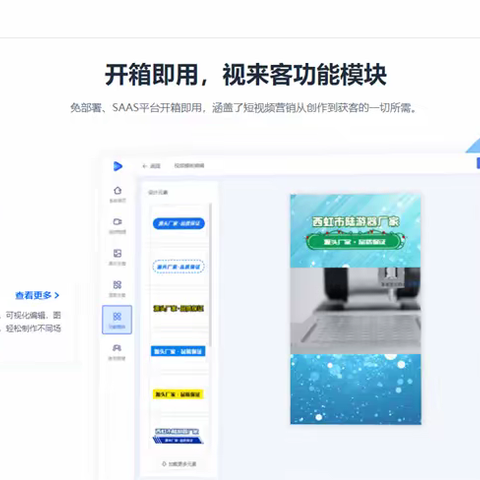Image resolution: width=480 pixels, height=480 pixels.
Task: Choose the yellow outlined text title template
Action: click(x=178, y=309)
